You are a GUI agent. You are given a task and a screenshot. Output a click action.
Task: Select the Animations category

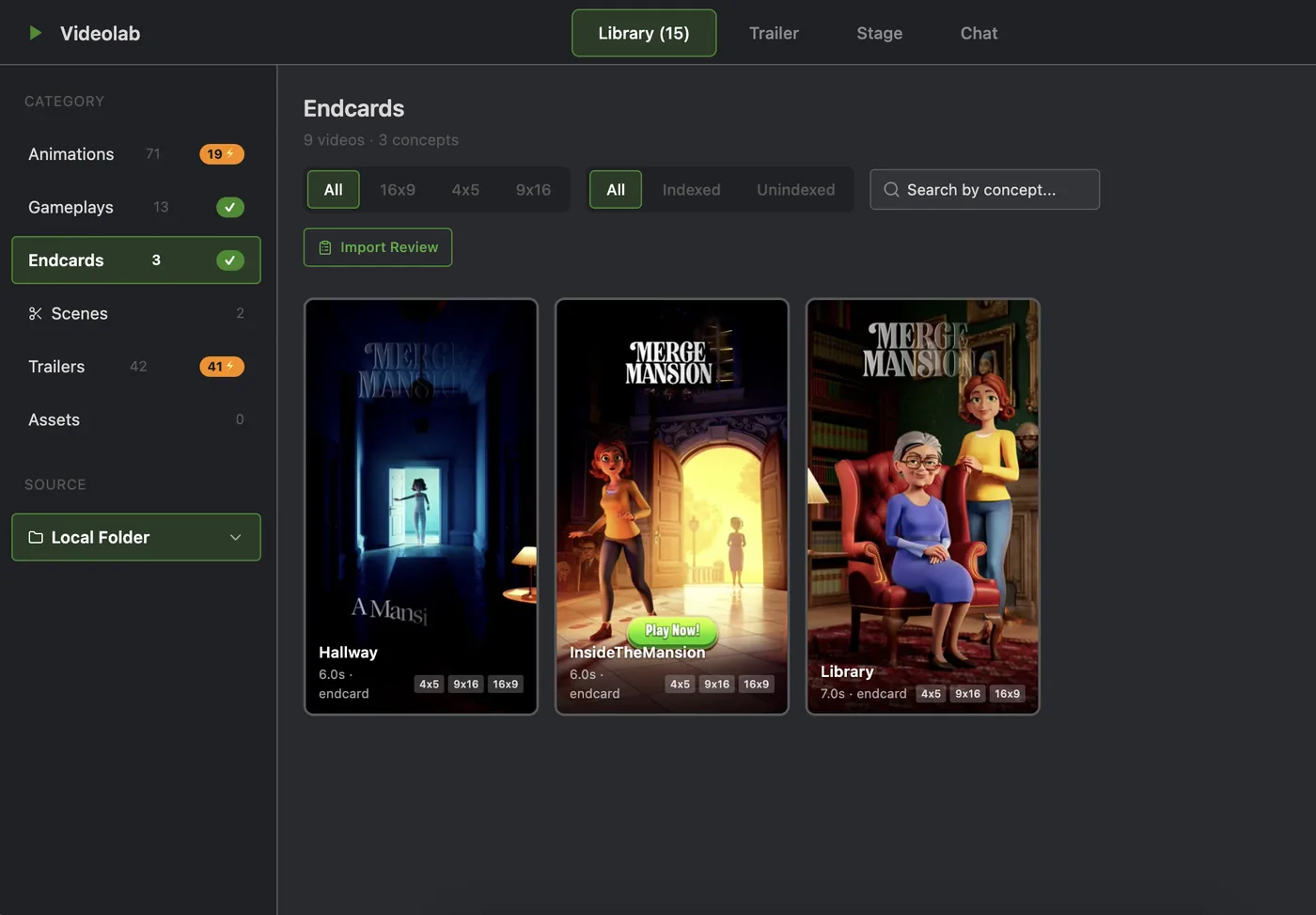(x=136, y=154)
